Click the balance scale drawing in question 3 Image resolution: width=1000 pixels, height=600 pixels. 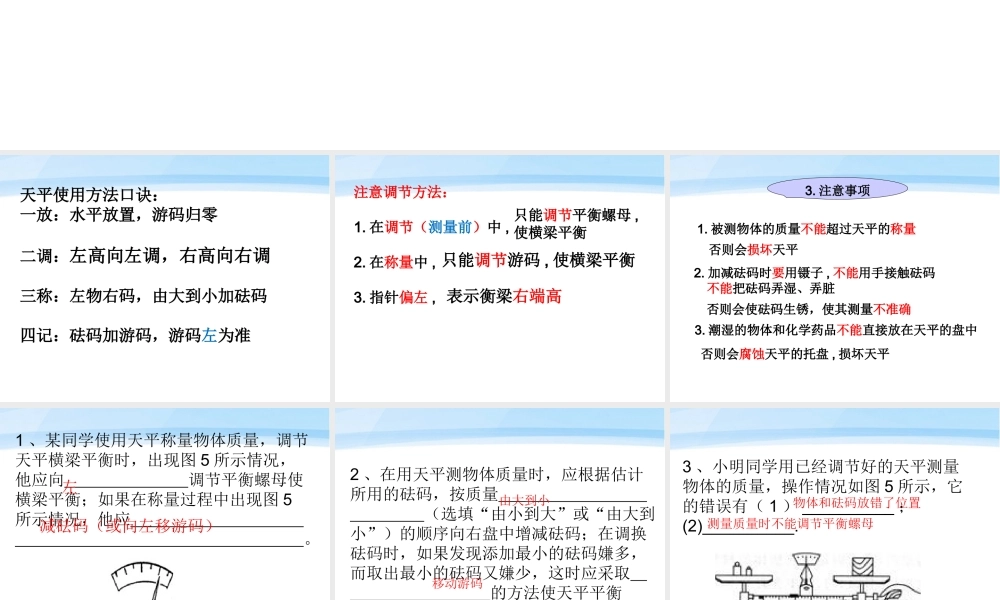click(818, 577)
